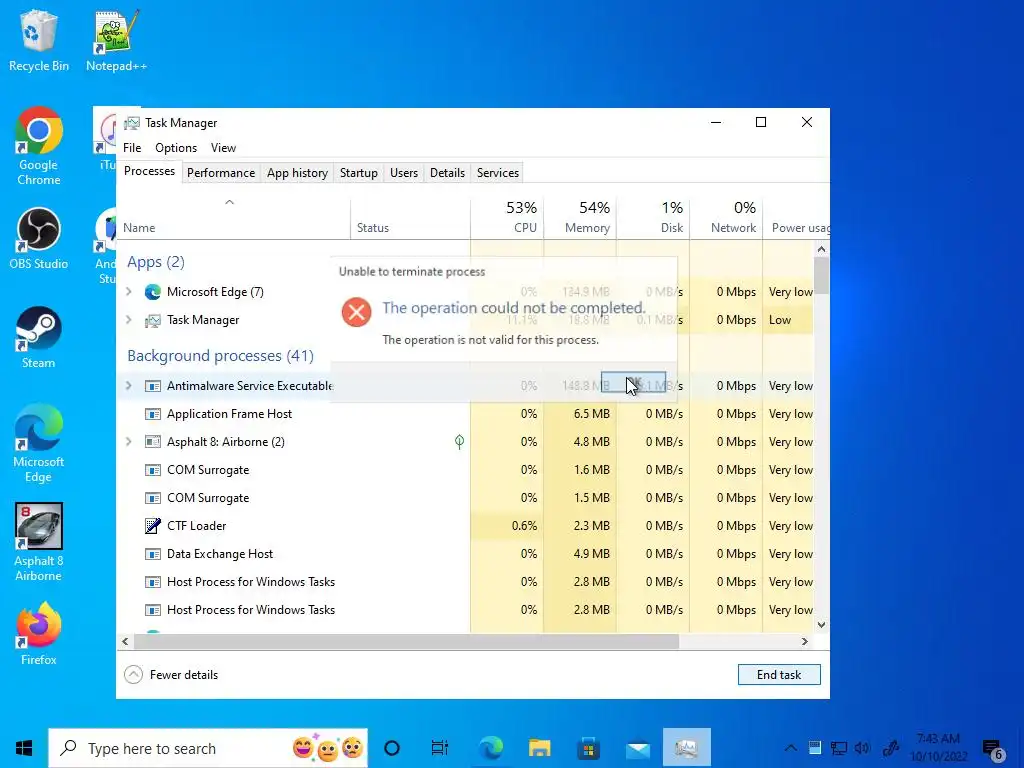Open the notification center icon
The image size is (1024, 768).
pyautogui.click(x=993, y=749)
